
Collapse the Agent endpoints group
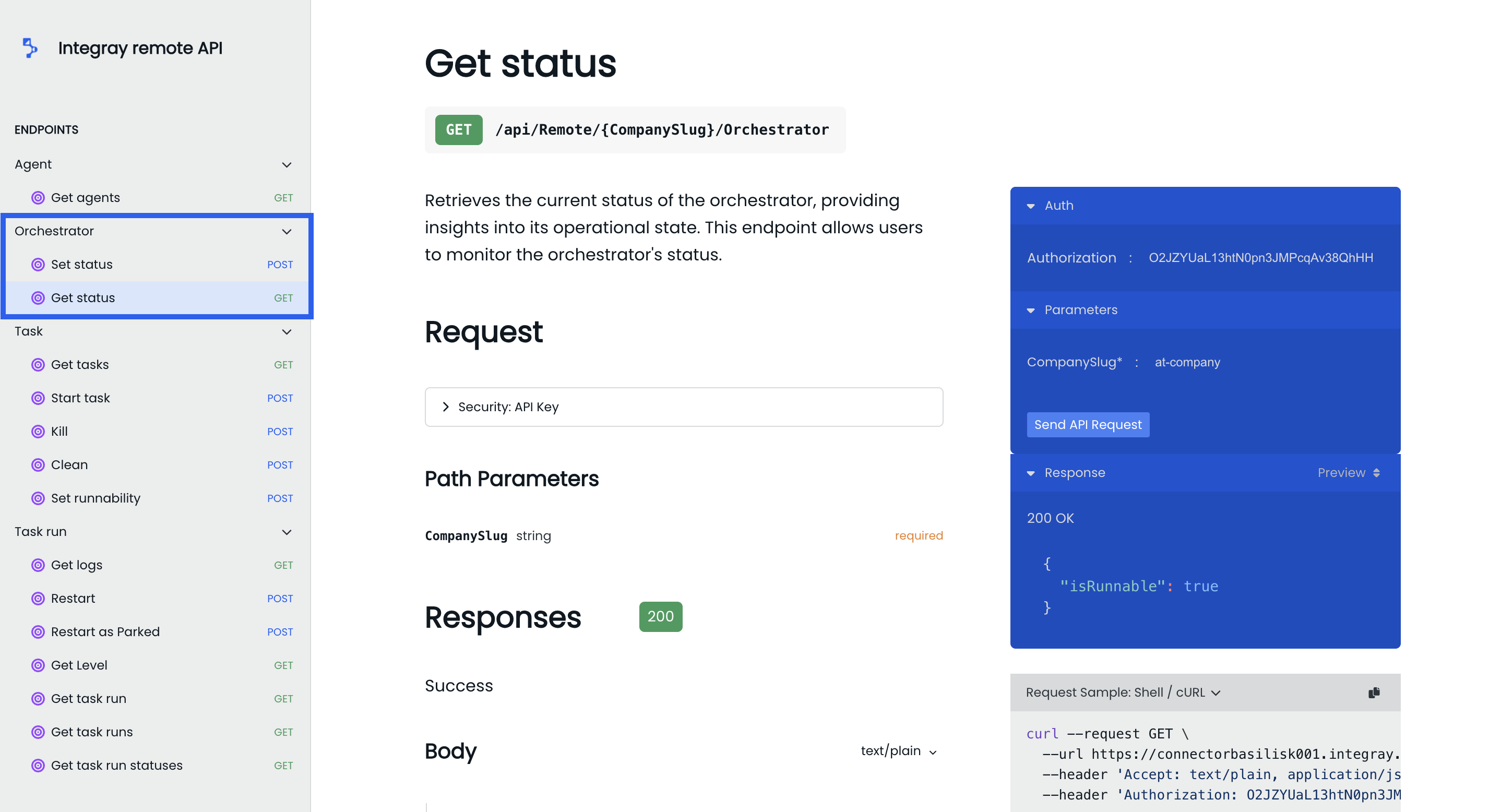[286, 165]
